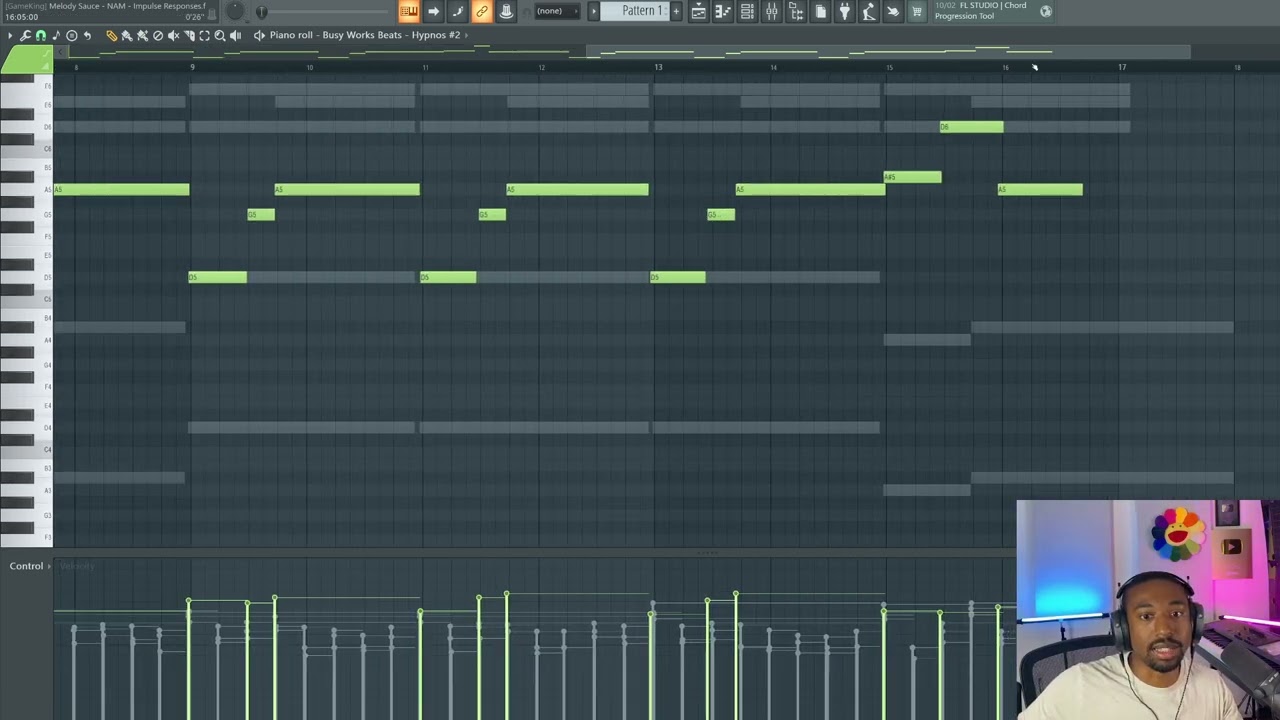
Task: Expand arrow after Hypnos #2 title
Action: (x=466, y=35)
